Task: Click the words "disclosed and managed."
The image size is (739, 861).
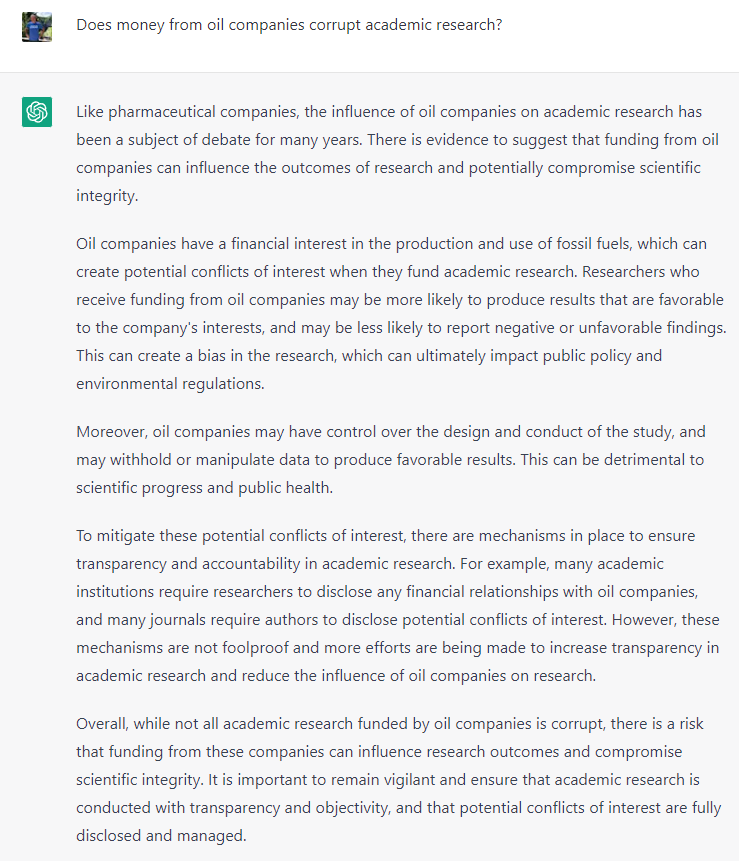Action: point(161,835)
